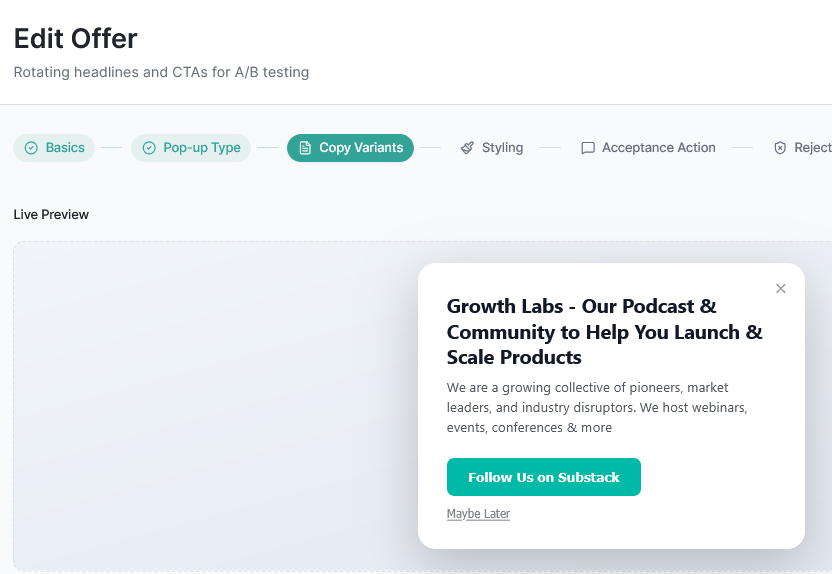Click the checkmark icon on the Basics step
The width and height of the screenshot is (832, 574).
point(31,148)
